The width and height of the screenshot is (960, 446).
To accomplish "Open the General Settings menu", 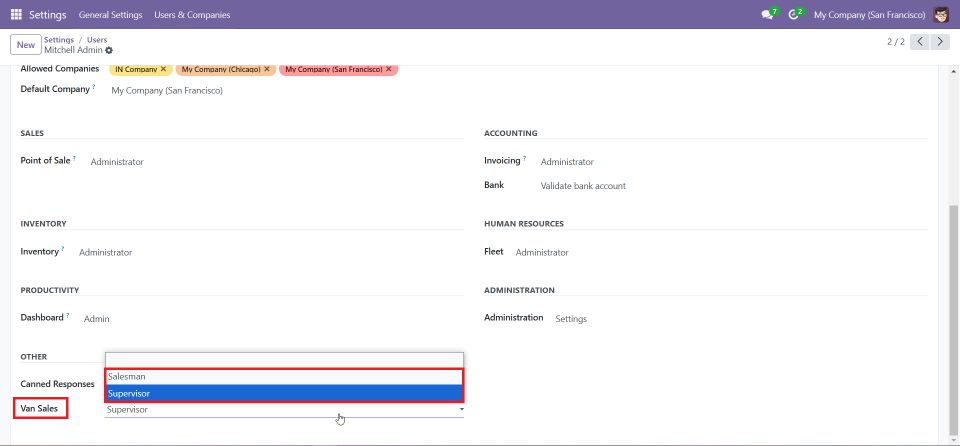I will [x=110, y=15].
